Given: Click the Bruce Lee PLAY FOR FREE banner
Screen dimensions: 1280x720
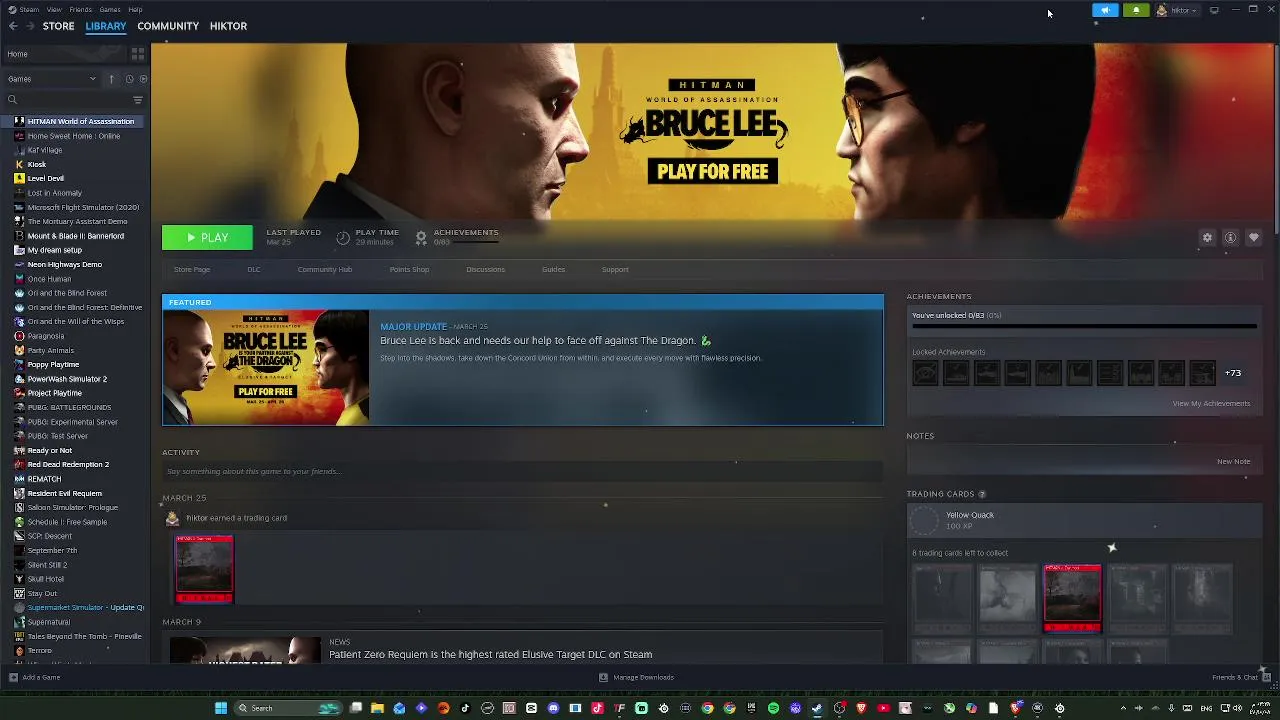Looking at the screenshot, I should pyautogui.click(x=712, y=172).
